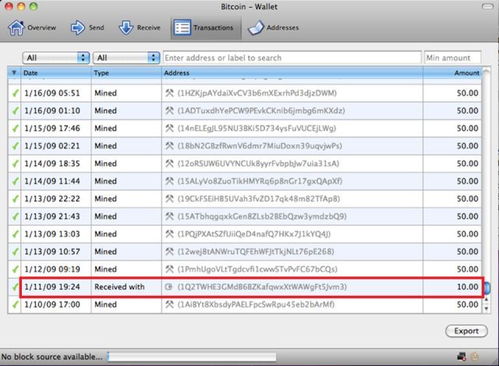This screenshot has width=499, height=366.
Task: Open the Receive tab
Action: [140, 28]
